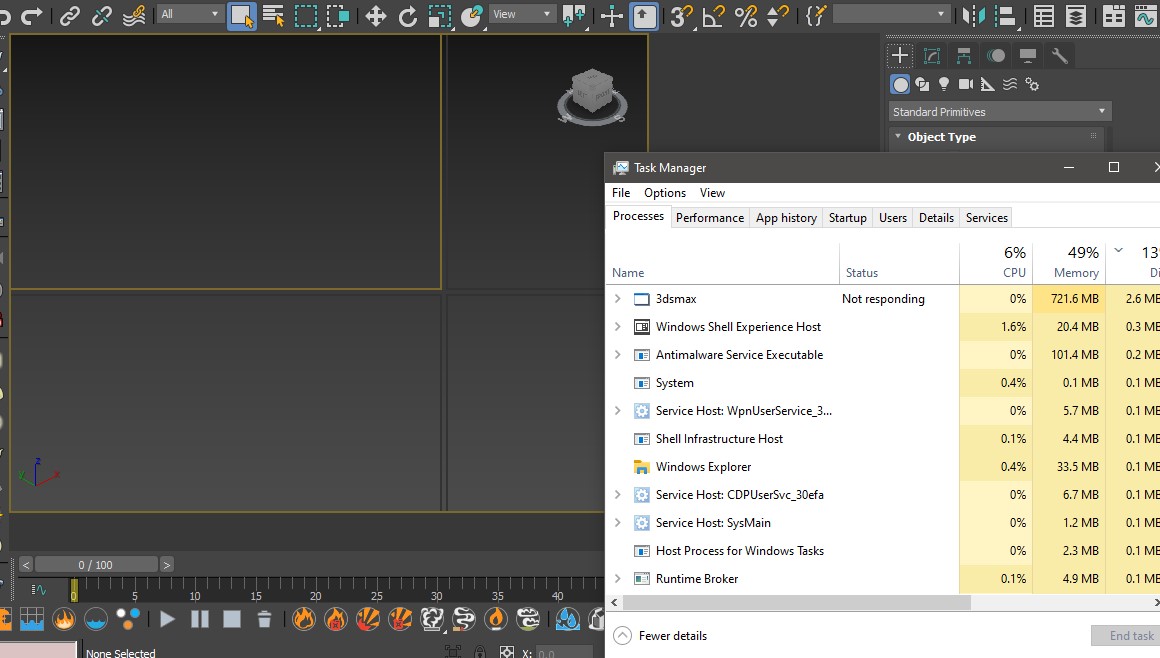Click the Select and Move tool
The image size is (1160, 658).
pyautogui.click(x=376, y=16)
